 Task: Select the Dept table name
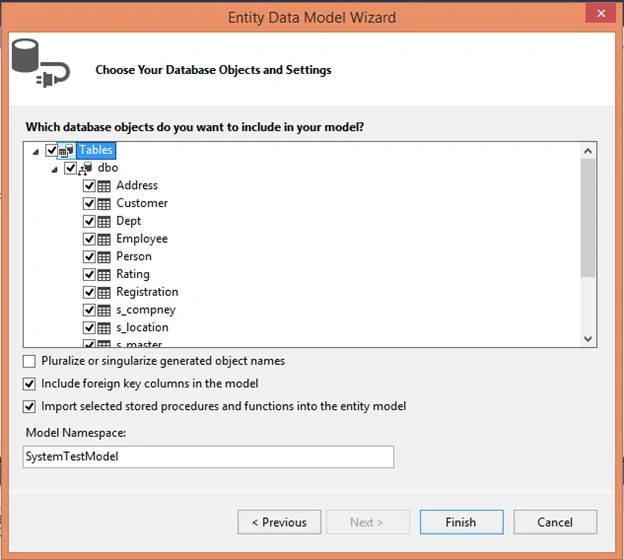[x=129, y=221]
